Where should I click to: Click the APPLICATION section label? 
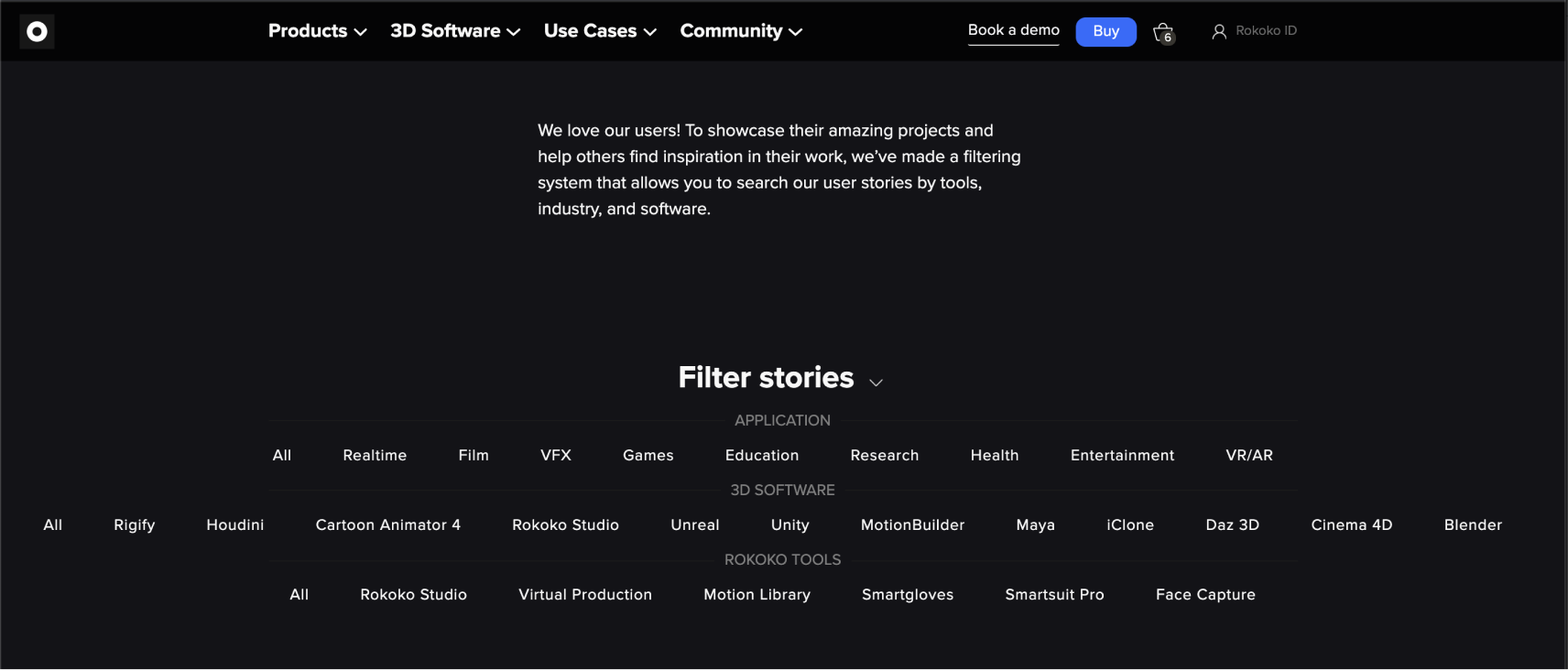coord(782,421)
